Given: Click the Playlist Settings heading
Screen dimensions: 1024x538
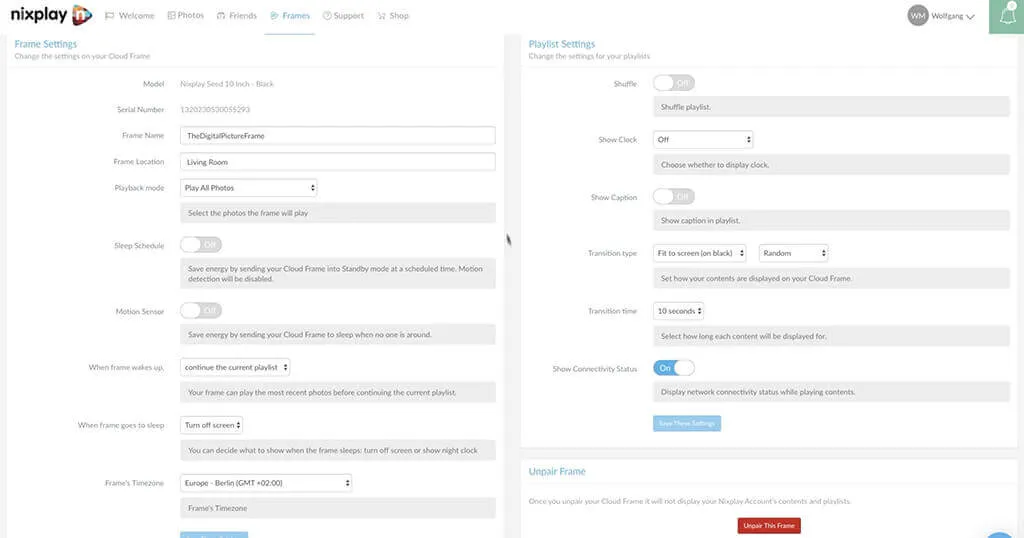Looking at the screenshot, I should tap(562, 44).
